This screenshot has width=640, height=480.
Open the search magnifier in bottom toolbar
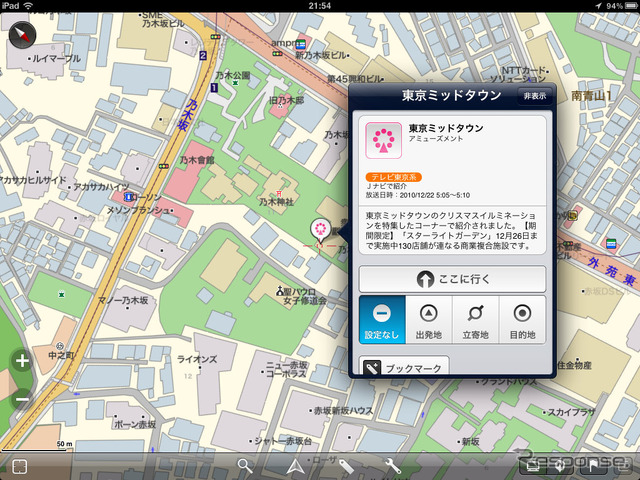coord(245,466)
